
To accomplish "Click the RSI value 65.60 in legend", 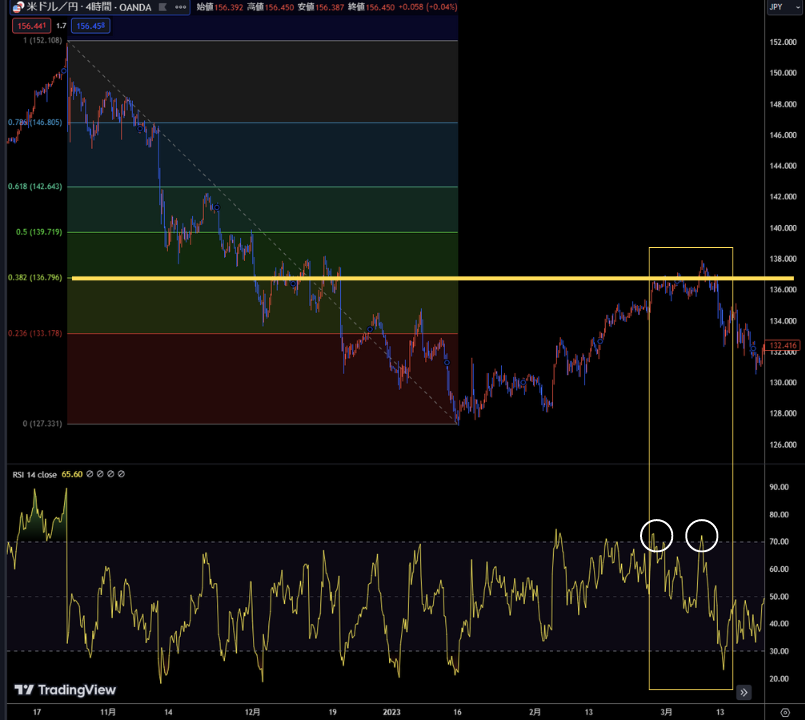I will 72,475.
